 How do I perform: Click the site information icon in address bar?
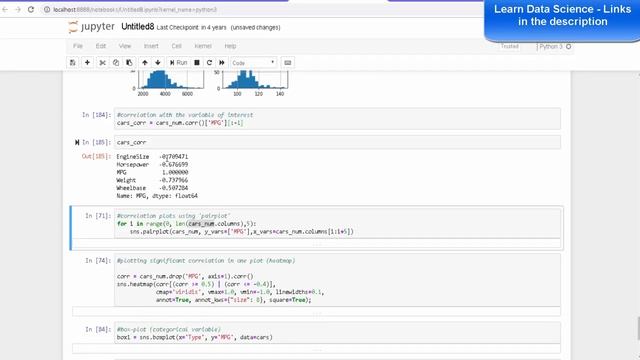[x=47, y=9]
